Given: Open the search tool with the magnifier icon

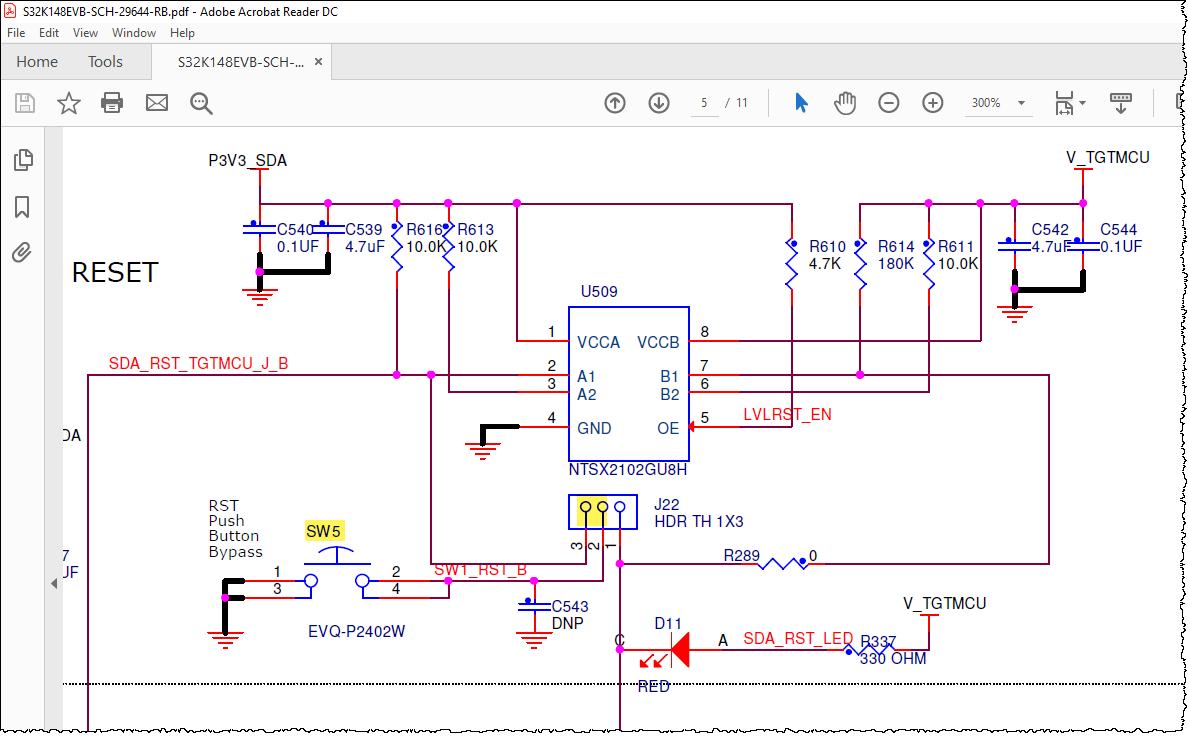Looking at the screenshot, I should pos(201,103).
